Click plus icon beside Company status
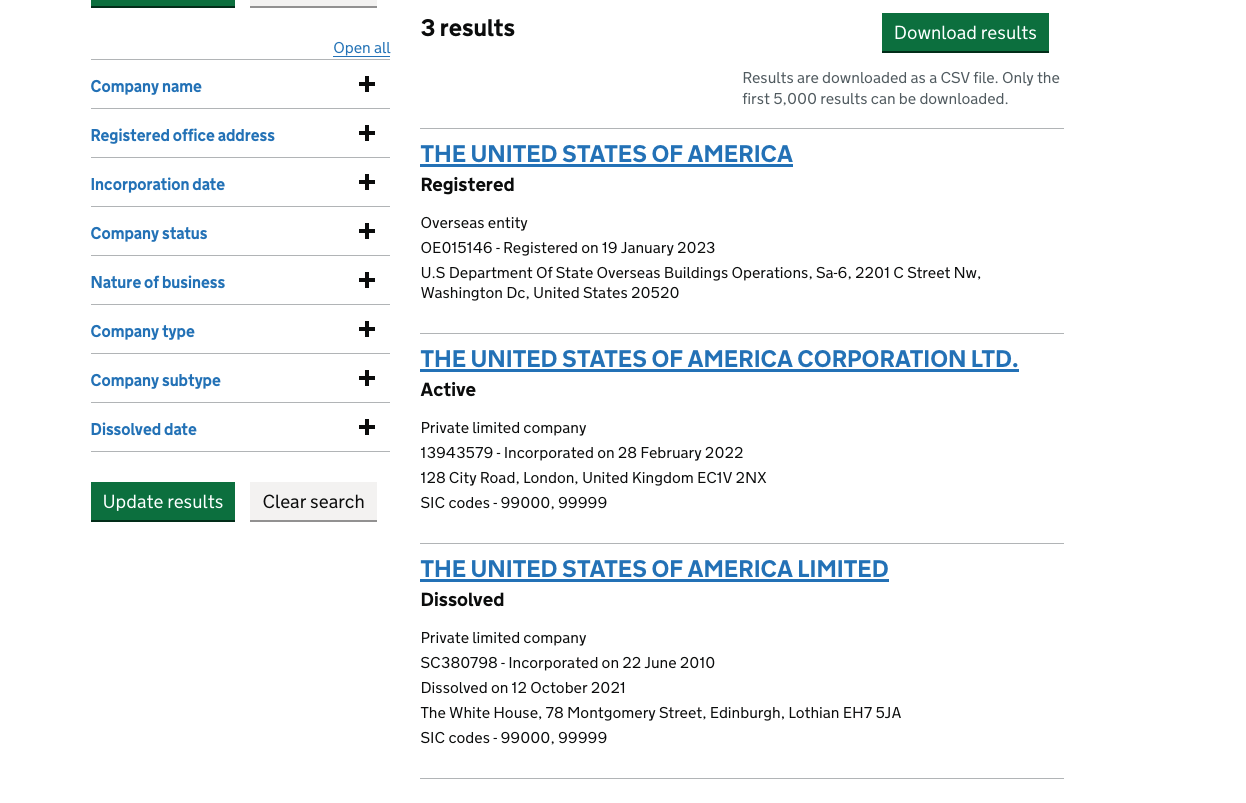This screenshot has height=803, width=1246. [367, 232]
